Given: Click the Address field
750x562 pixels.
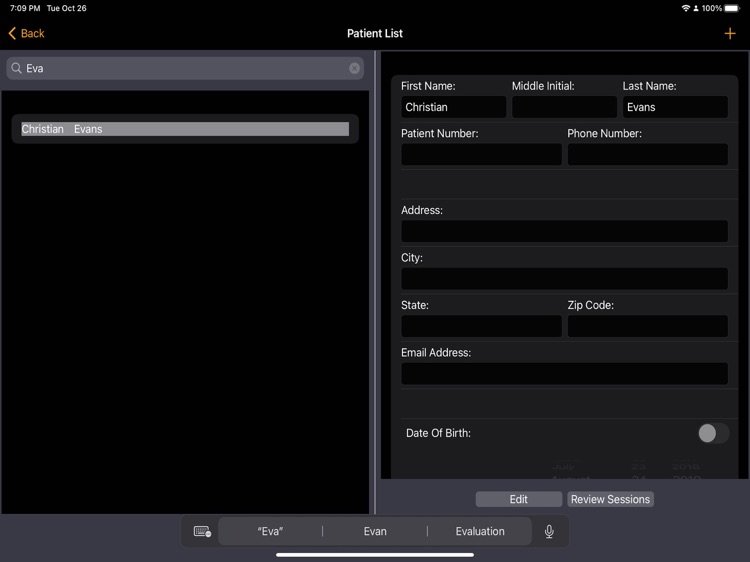Looking at the screenshot, I should (x=564, y=231).
